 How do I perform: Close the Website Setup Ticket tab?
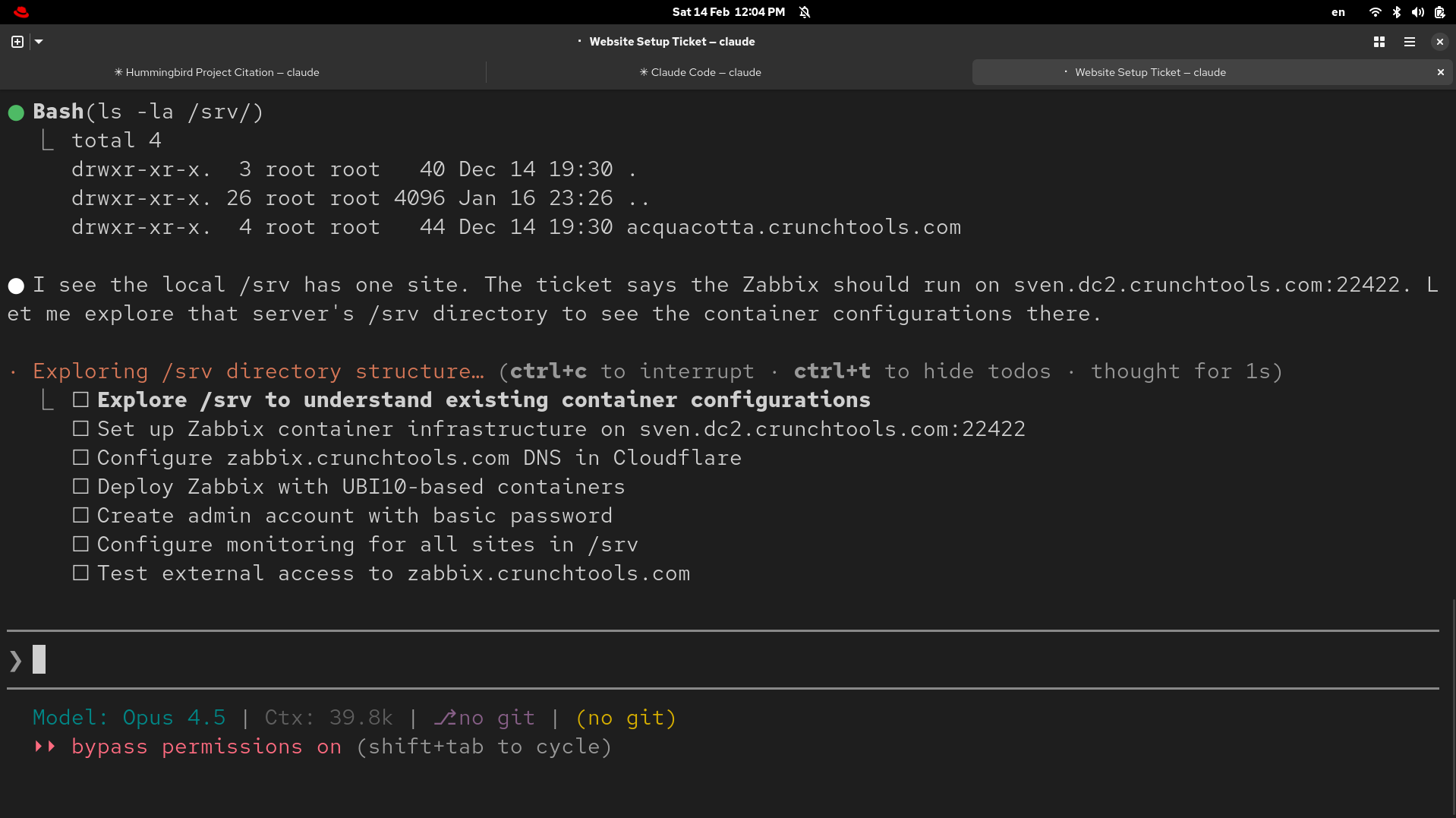pyautogui.click(x=1439, y=72)
